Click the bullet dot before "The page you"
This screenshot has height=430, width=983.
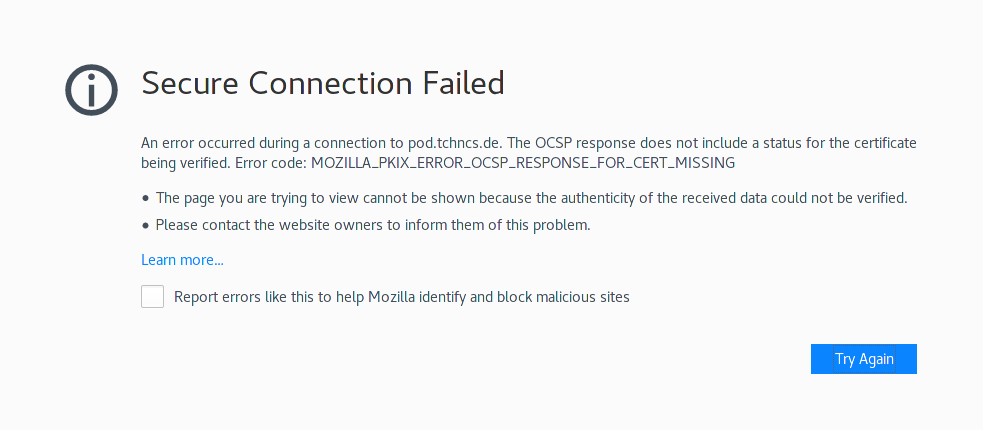coord(146,198)
